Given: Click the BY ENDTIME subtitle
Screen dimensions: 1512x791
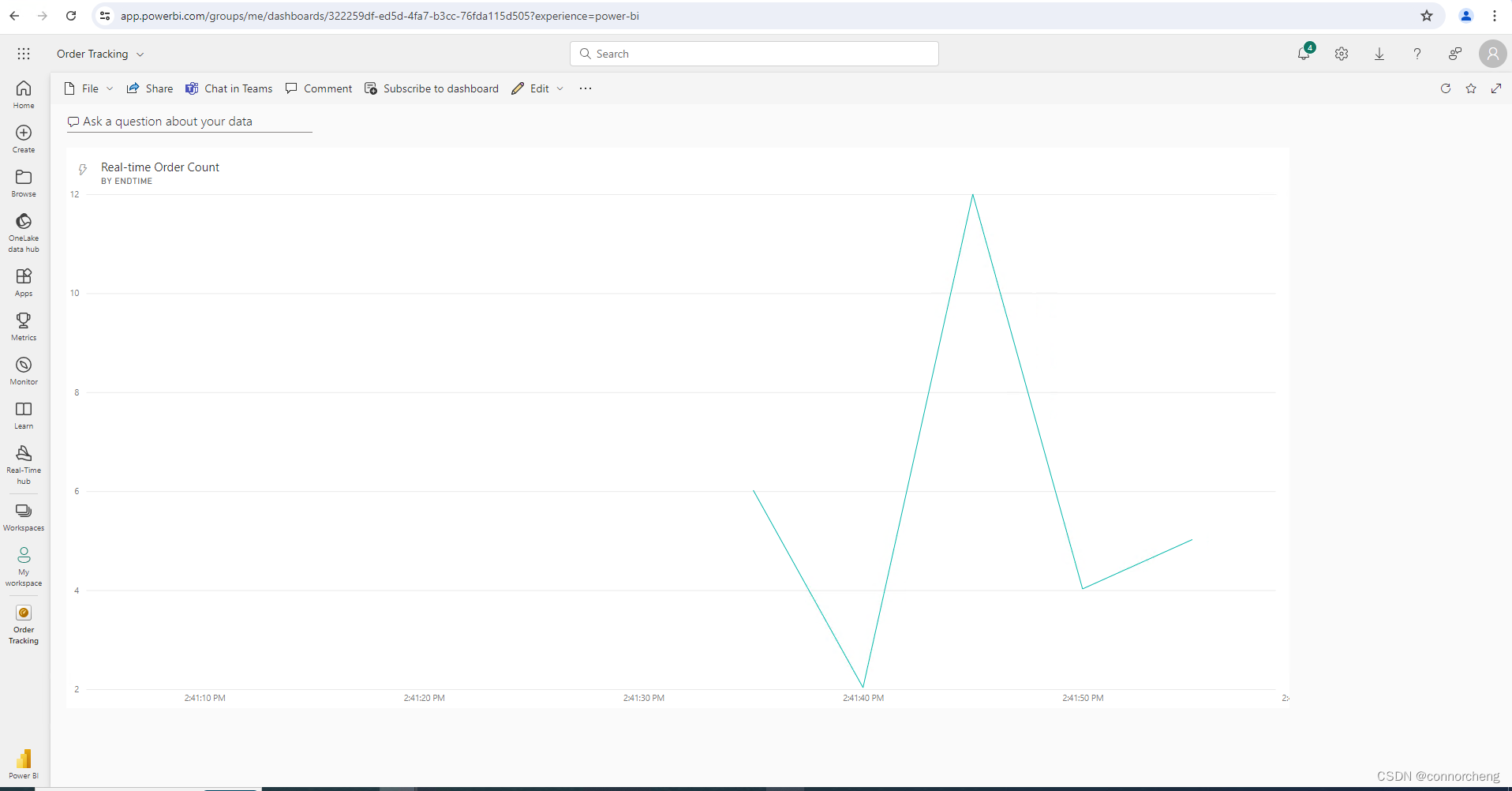Looking at the screenshot, I should pos(126,182).
